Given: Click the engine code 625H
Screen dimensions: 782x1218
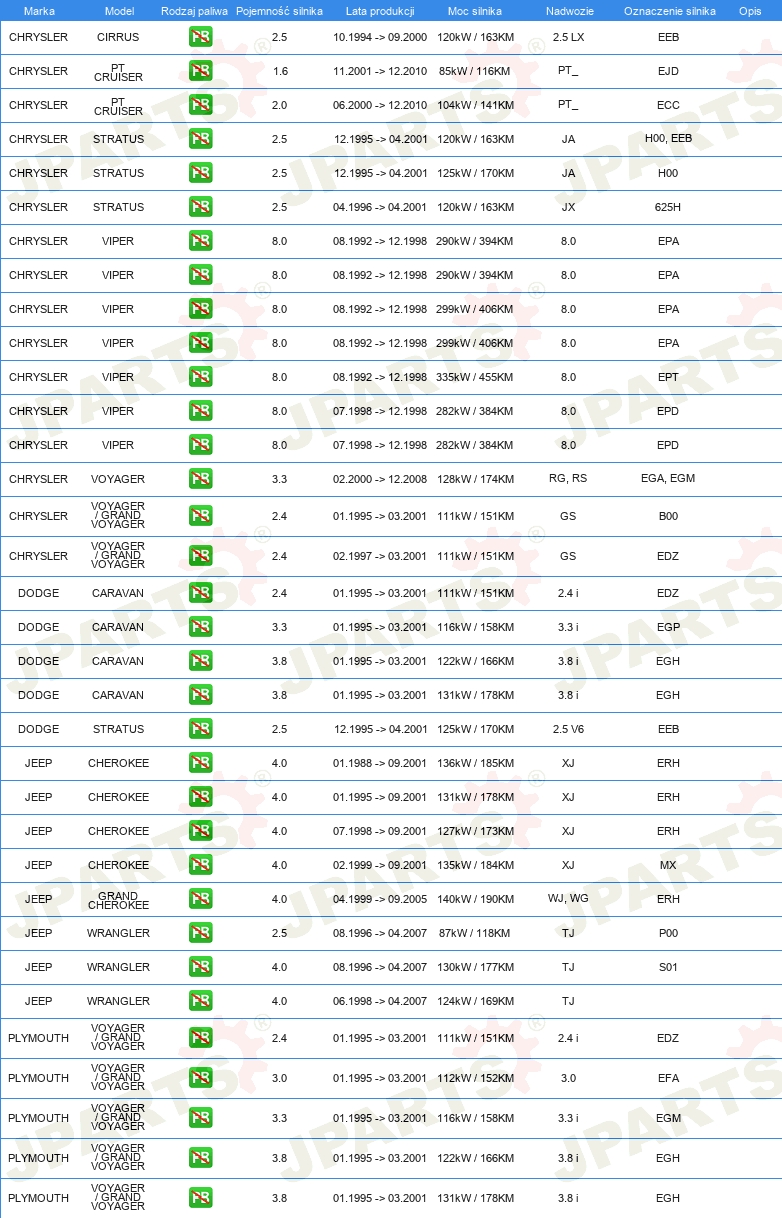Looking at the screenshot, I should pyautogui.click(x=668, y=208).
